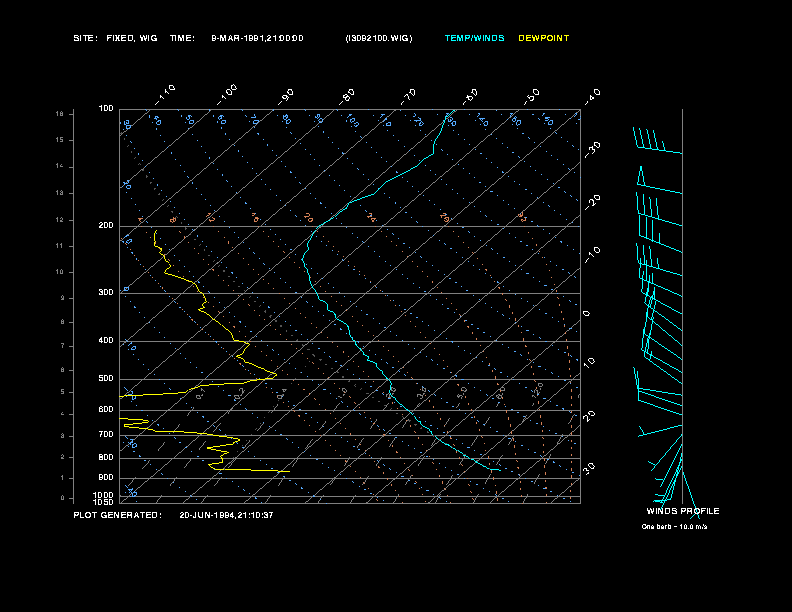The image size is (792, 612).
Task: Click the -60 isotherm label
Action: (x=469, y=97)
